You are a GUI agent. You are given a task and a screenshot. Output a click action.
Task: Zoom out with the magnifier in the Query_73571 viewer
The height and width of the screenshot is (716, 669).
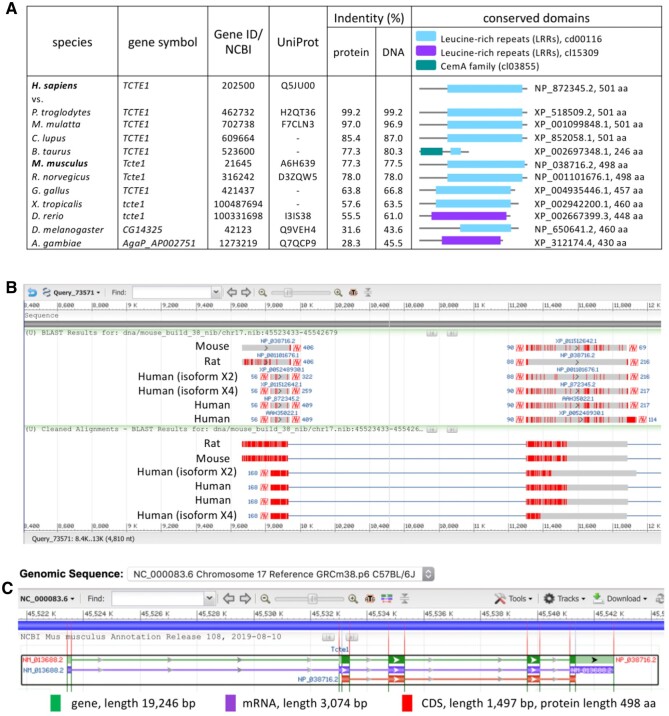tap(263, 292)
